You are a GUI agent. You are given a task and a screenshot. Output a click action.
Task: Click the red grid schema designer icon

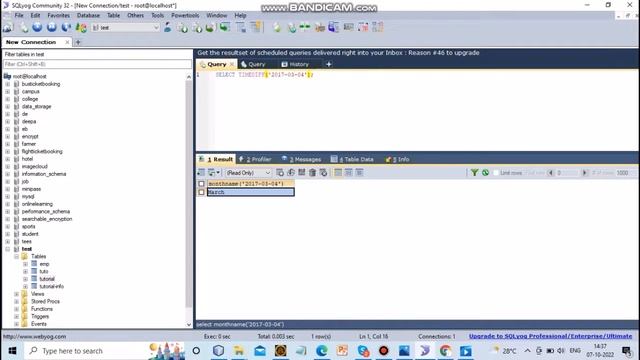point(363,27)
